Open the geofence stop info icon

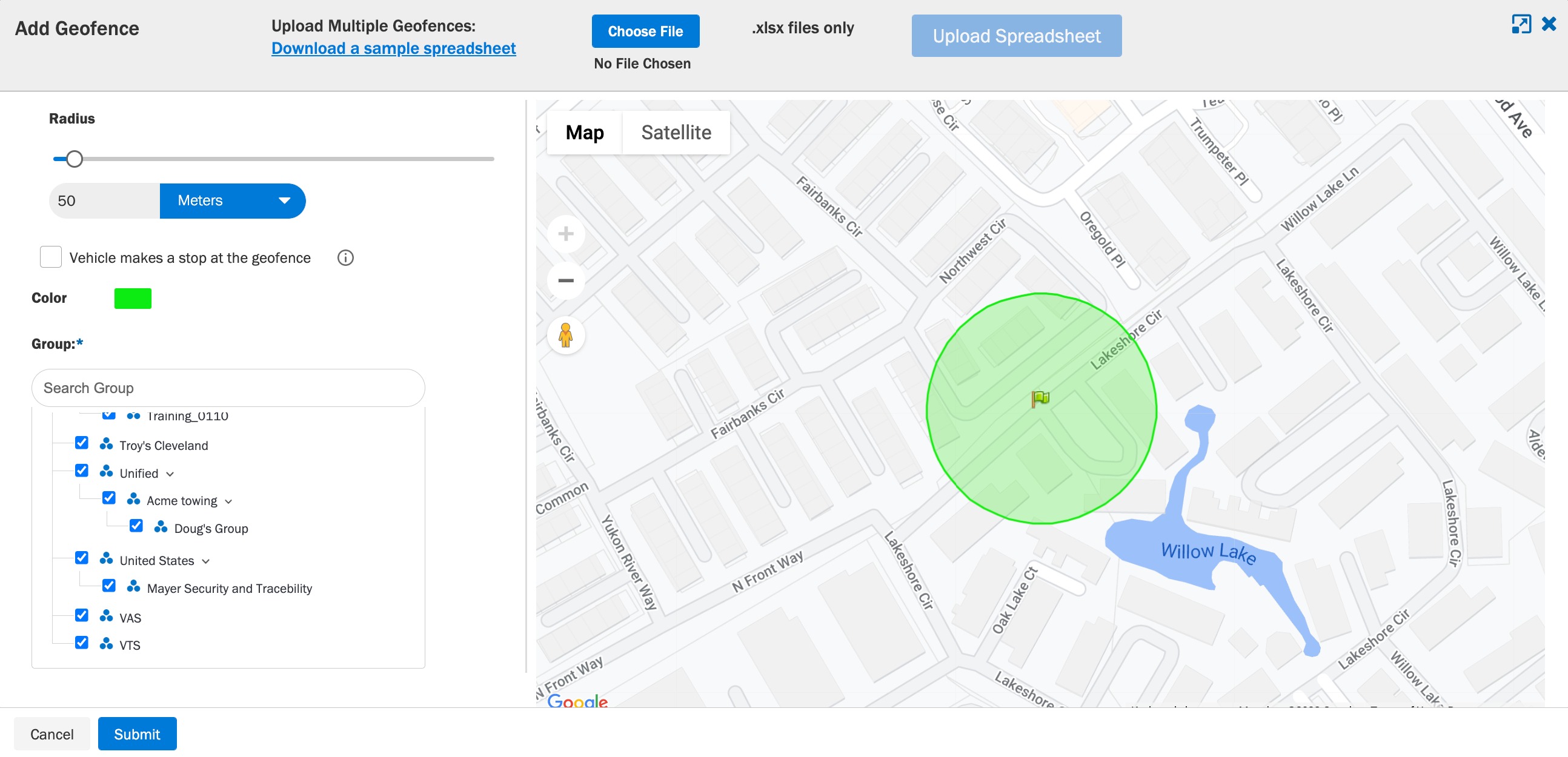[x=345, y=258]
